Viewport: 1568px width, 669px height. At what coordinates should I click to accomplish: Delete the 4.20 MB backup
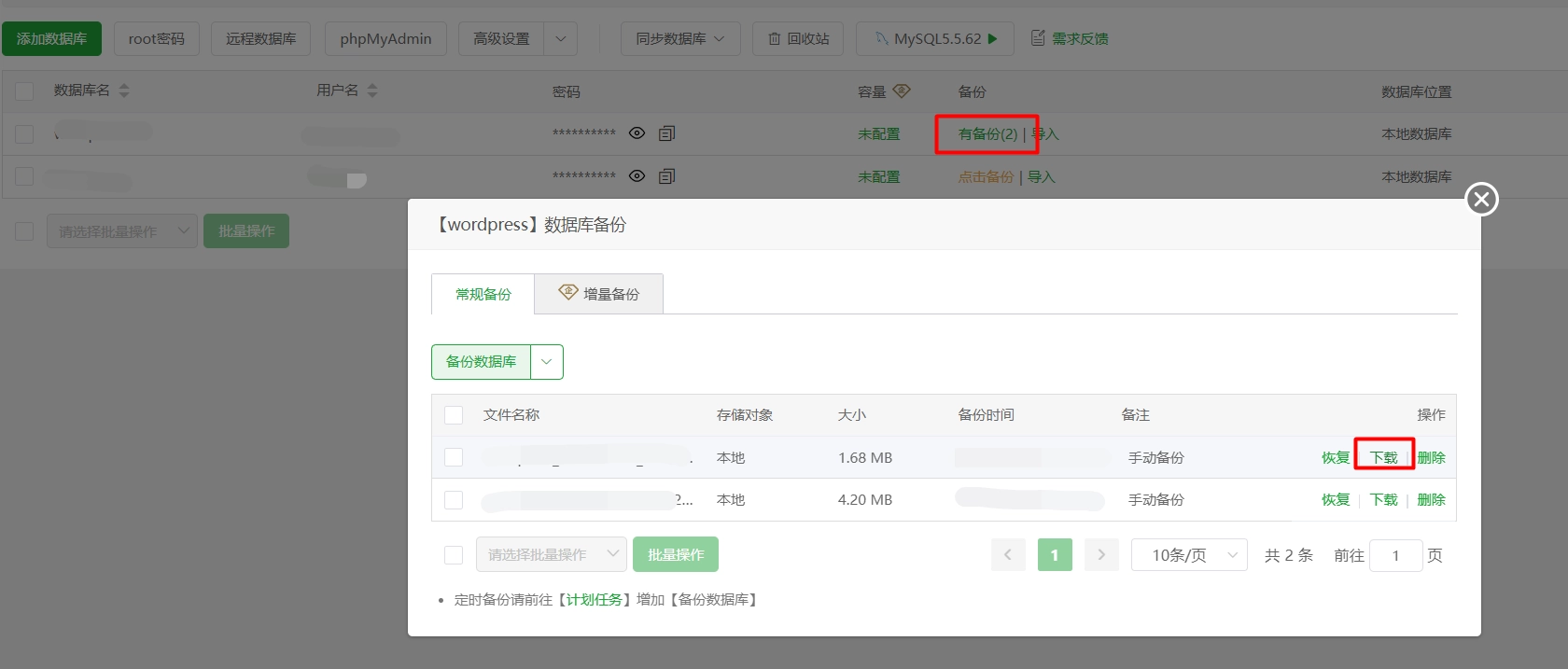point(1431,499)
